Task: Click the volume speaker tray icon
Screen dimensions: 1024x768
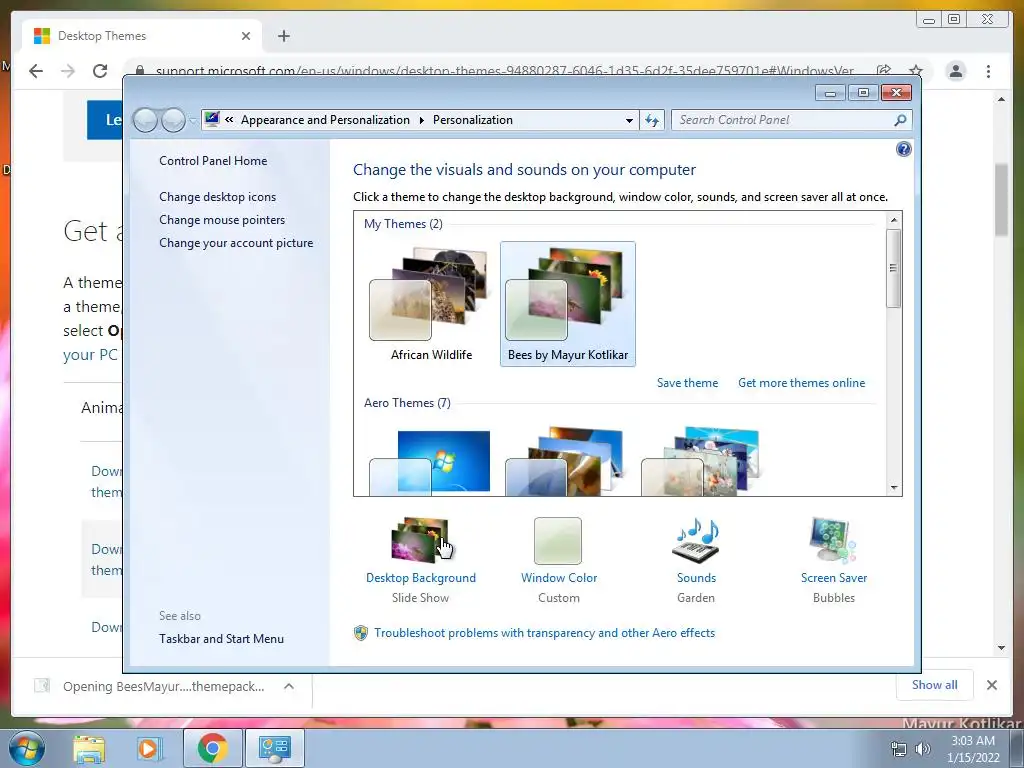Action: pyautogui.click(x=923, y=749)
